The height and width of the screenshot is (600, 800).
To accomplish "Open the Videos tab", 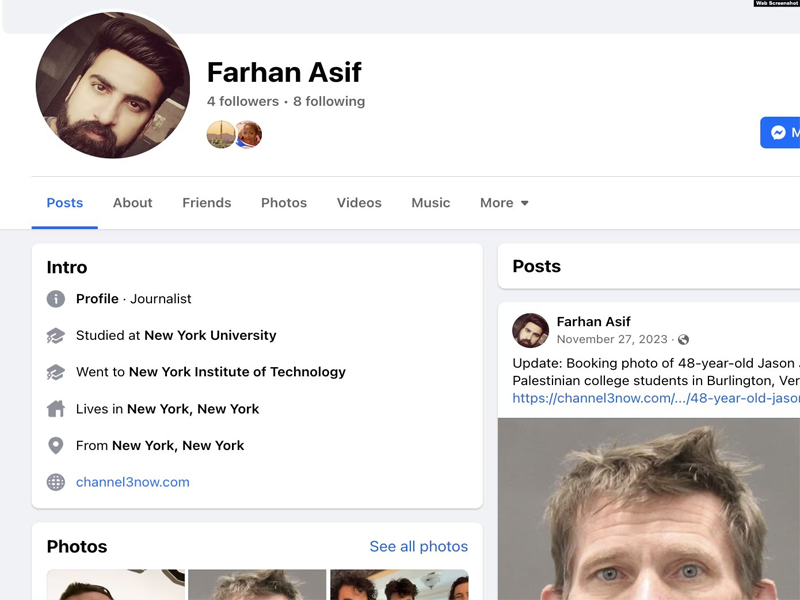I will 359,202.
